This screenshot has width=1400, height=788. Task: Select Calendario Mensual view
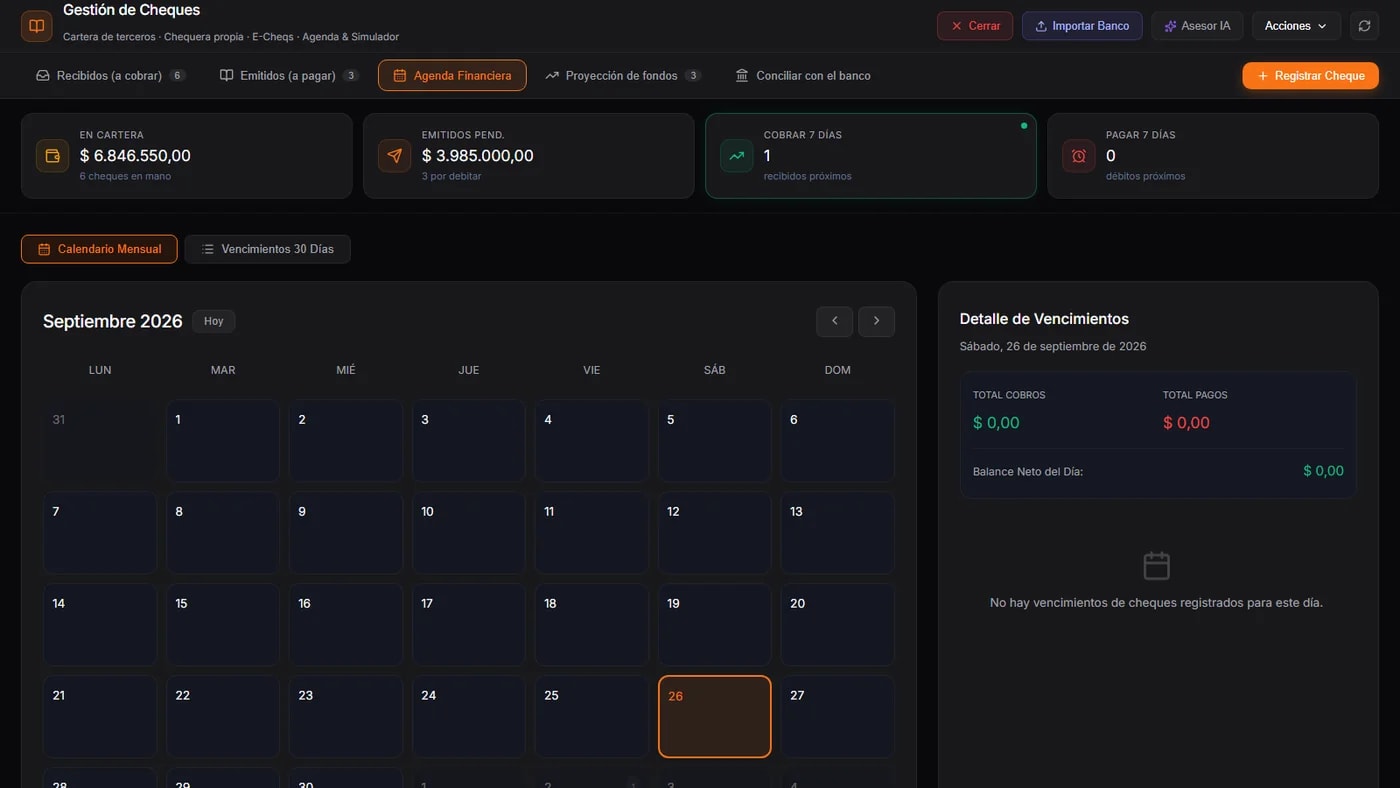pyautogui.click(x=99, y=249)
